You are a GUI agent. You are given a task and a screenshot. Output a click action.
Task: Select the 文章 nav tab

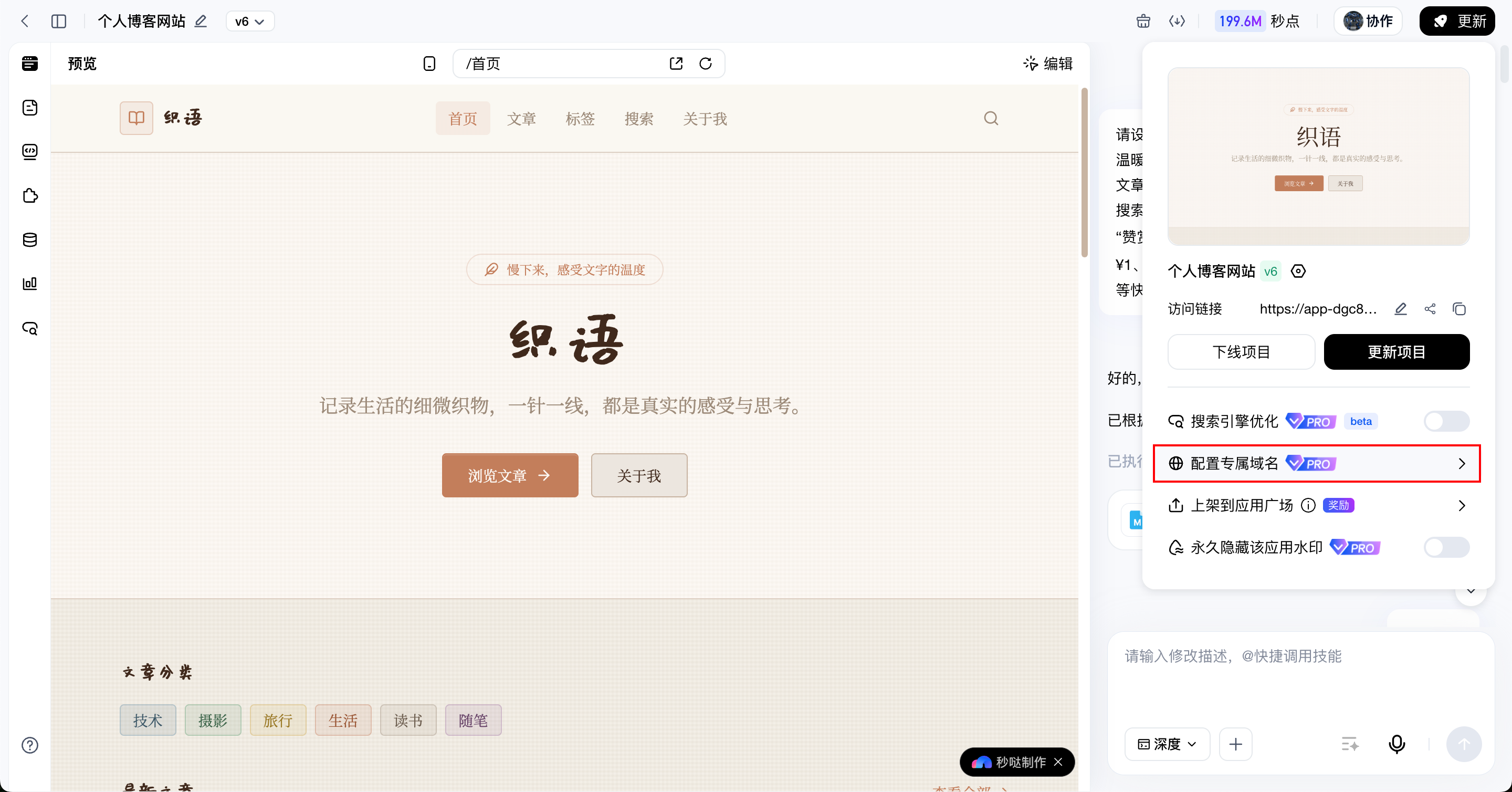pyautogui.click(x=521, y=119)
